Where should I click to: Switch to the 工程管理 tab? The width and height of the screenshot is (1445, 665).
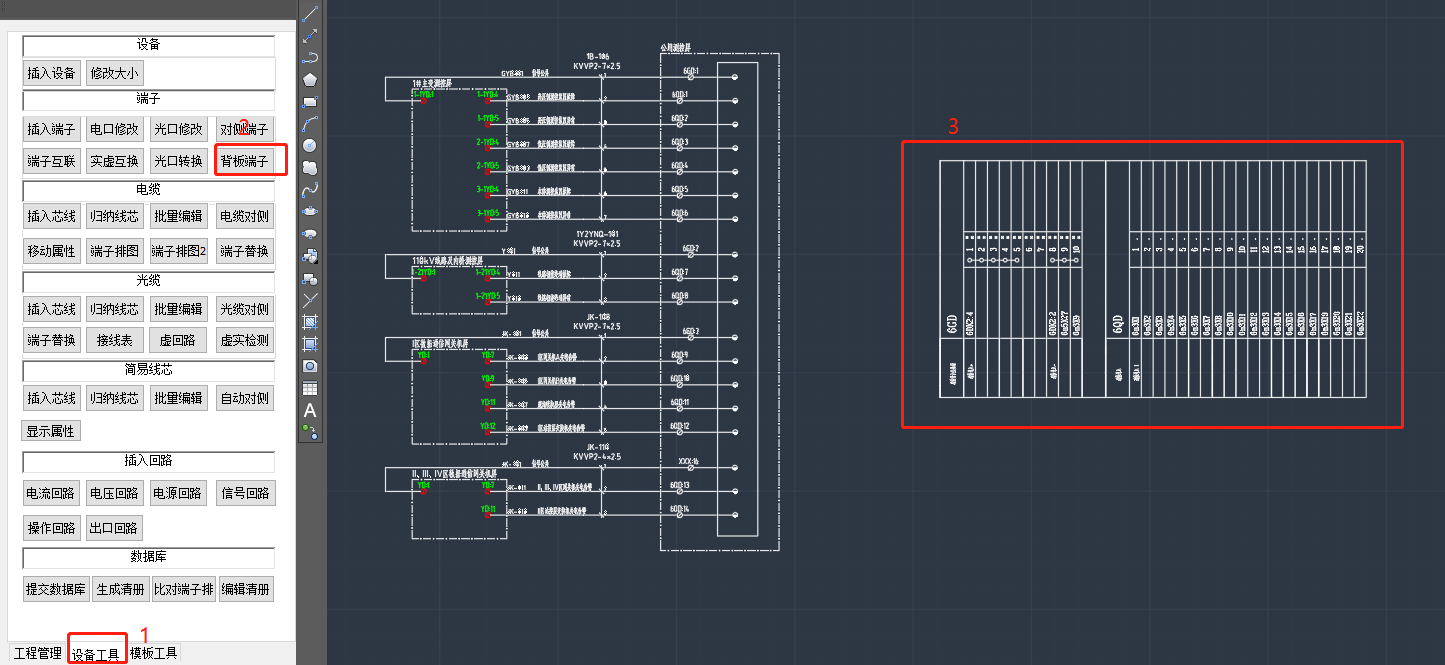(38, 653)
